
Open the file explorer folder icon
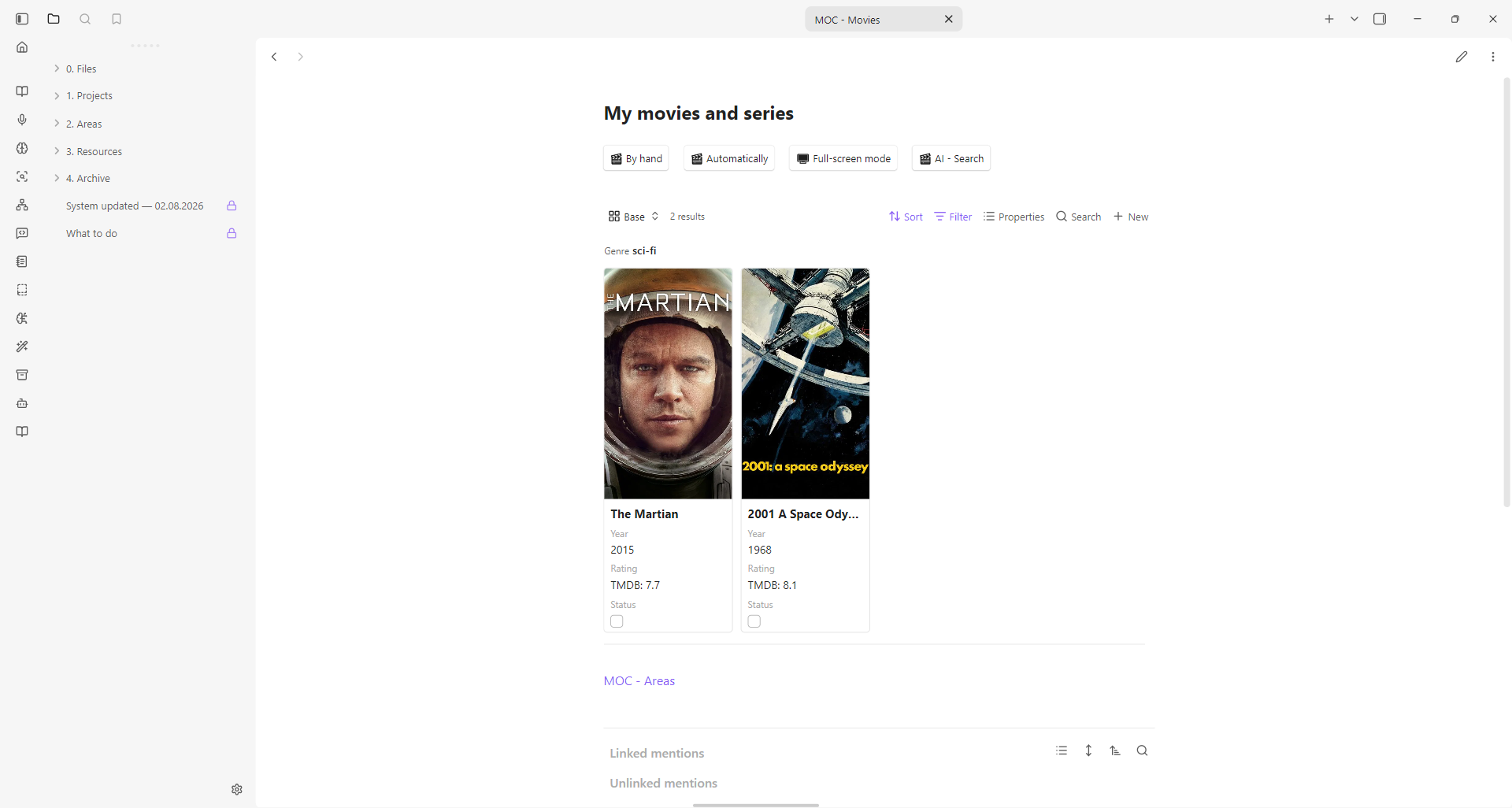54,19
